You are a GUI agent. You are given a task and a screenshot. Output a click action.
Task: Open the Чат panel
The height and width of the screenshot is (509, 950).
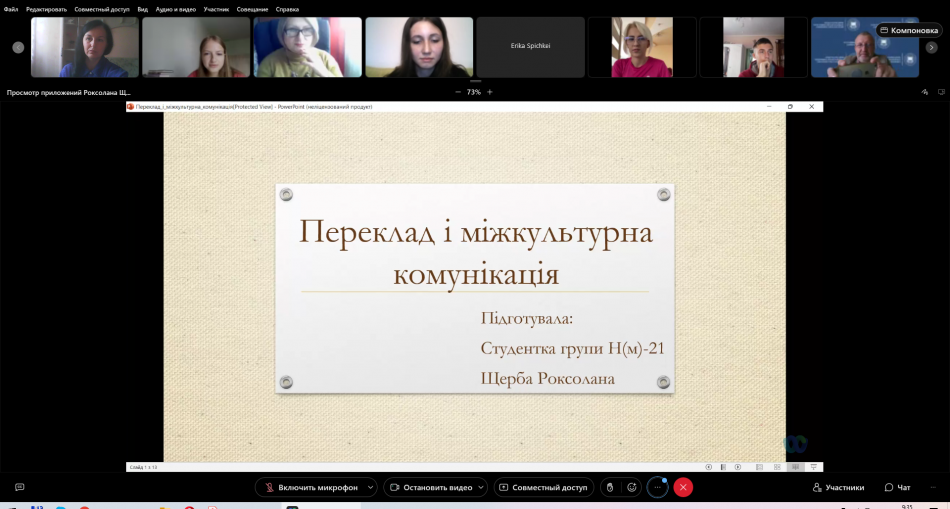click(x=897, y=487)
